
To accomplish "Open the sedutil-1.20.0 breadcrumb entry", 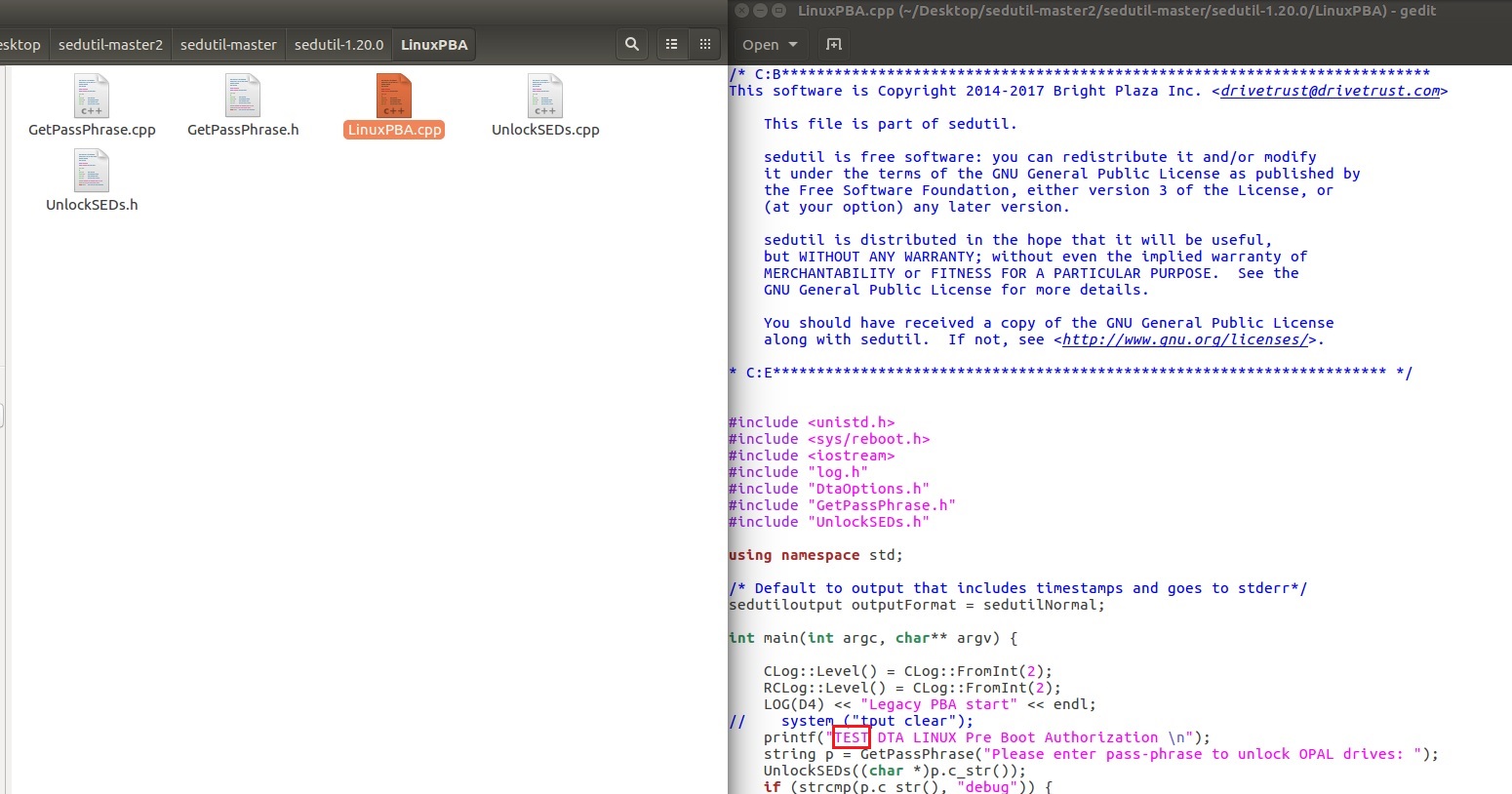I will (x=338, y=44).
